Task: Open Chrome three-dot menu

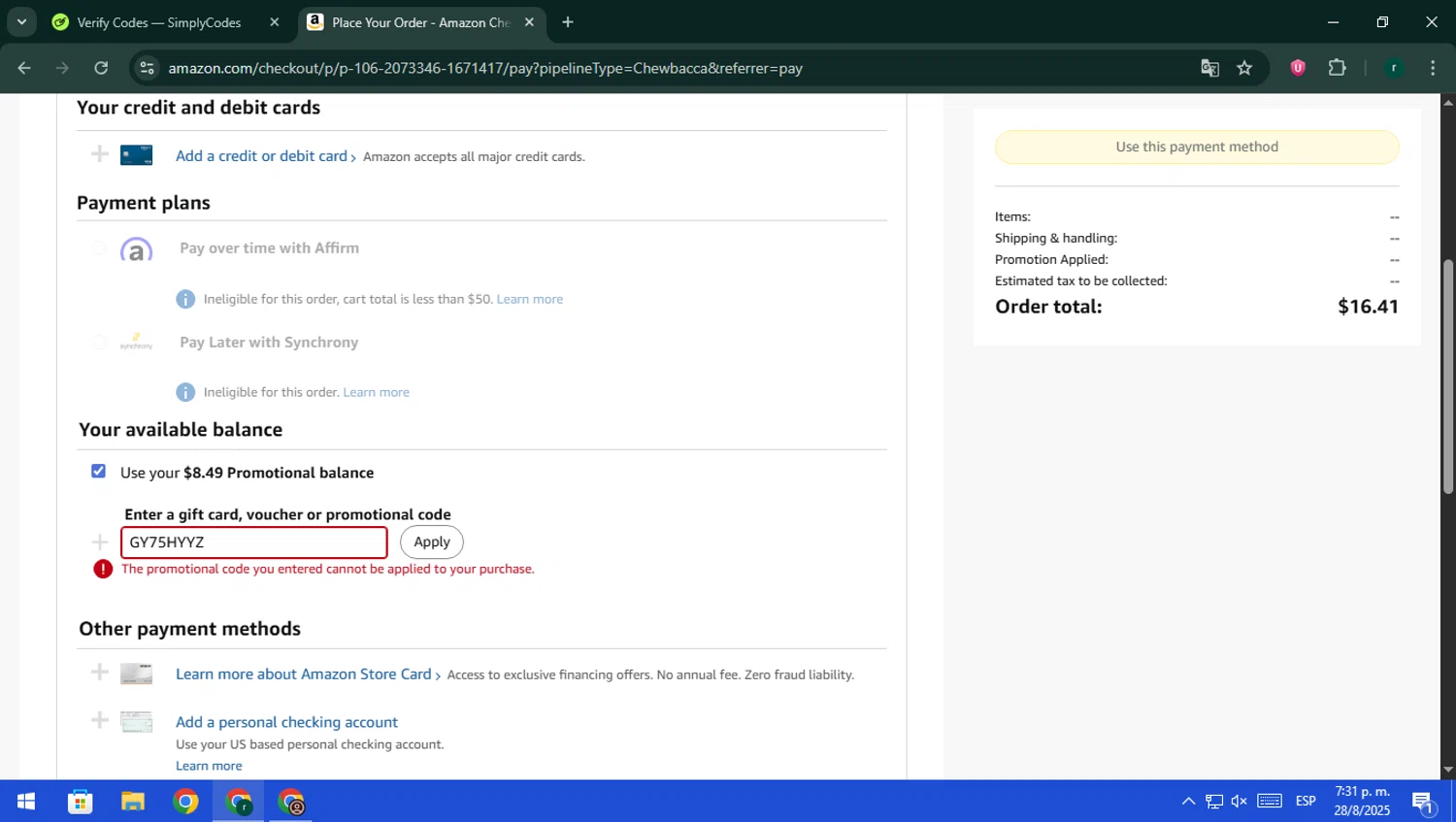Action: click(x=1433, y=68)
